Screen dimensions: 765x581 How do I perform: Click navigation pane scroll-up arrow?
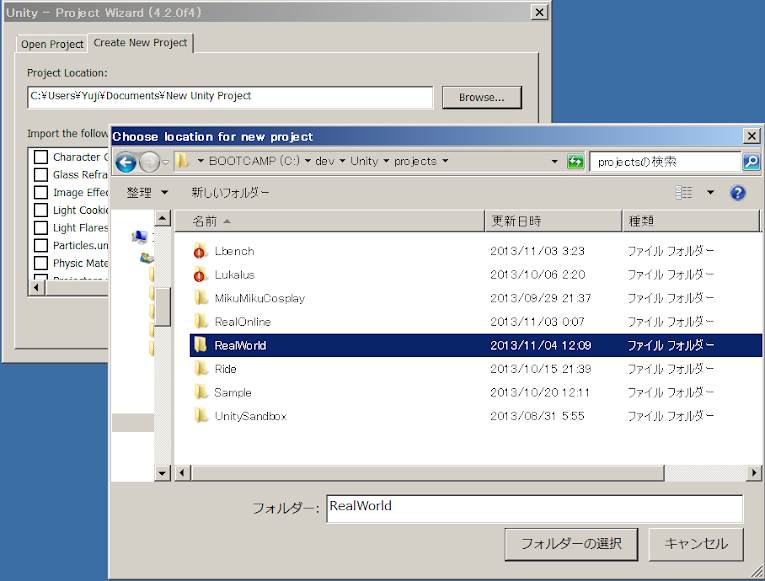162,218
